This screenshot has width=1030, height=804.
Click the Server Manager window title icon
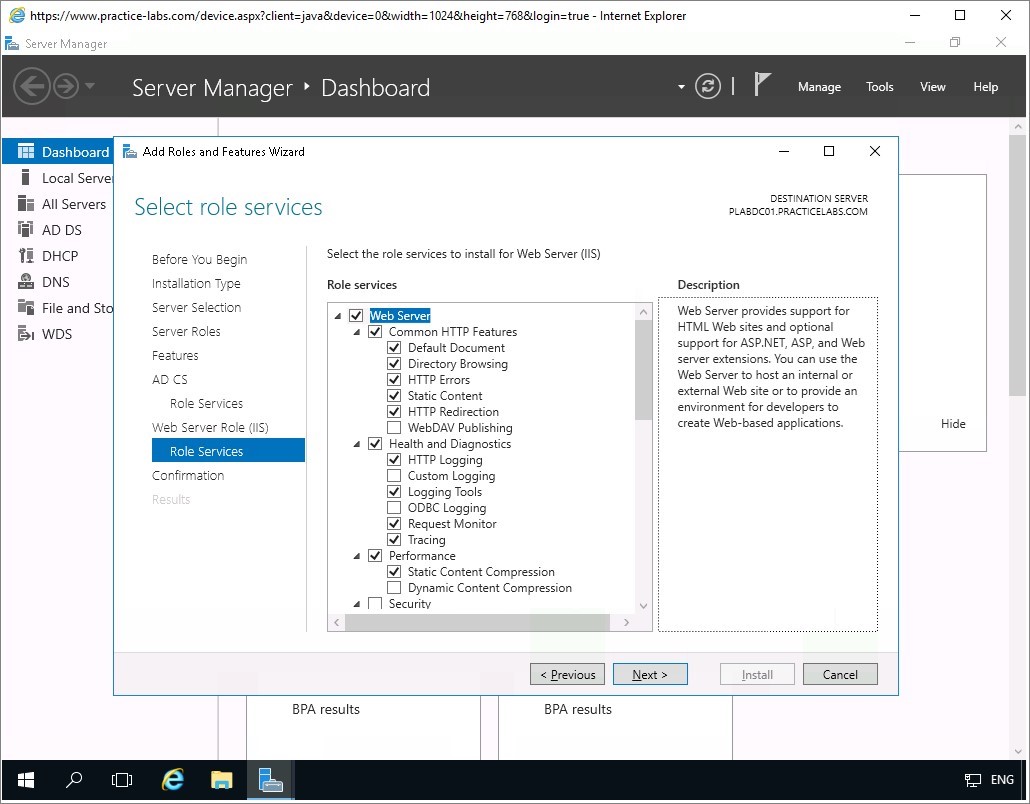click(x=12, y=44)
